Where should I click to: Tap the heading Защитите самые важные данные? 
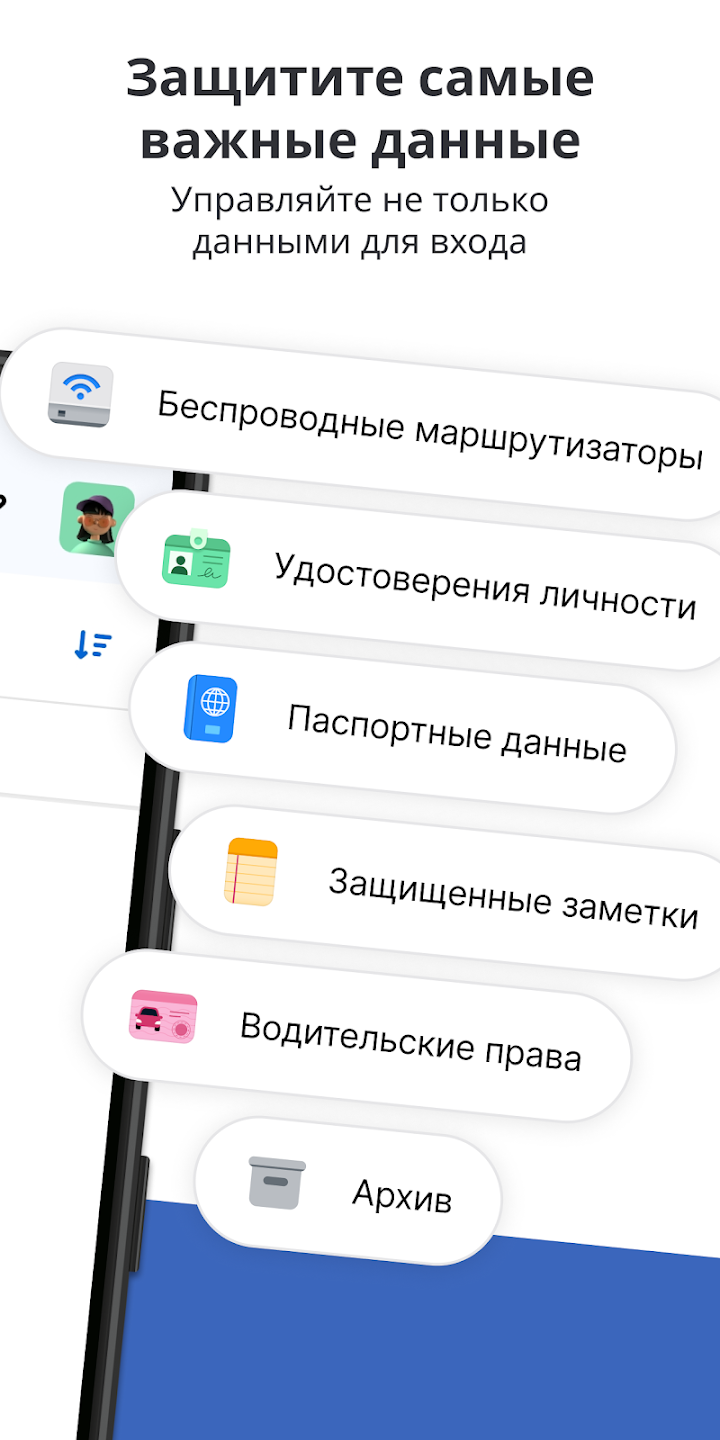(360, 109)
